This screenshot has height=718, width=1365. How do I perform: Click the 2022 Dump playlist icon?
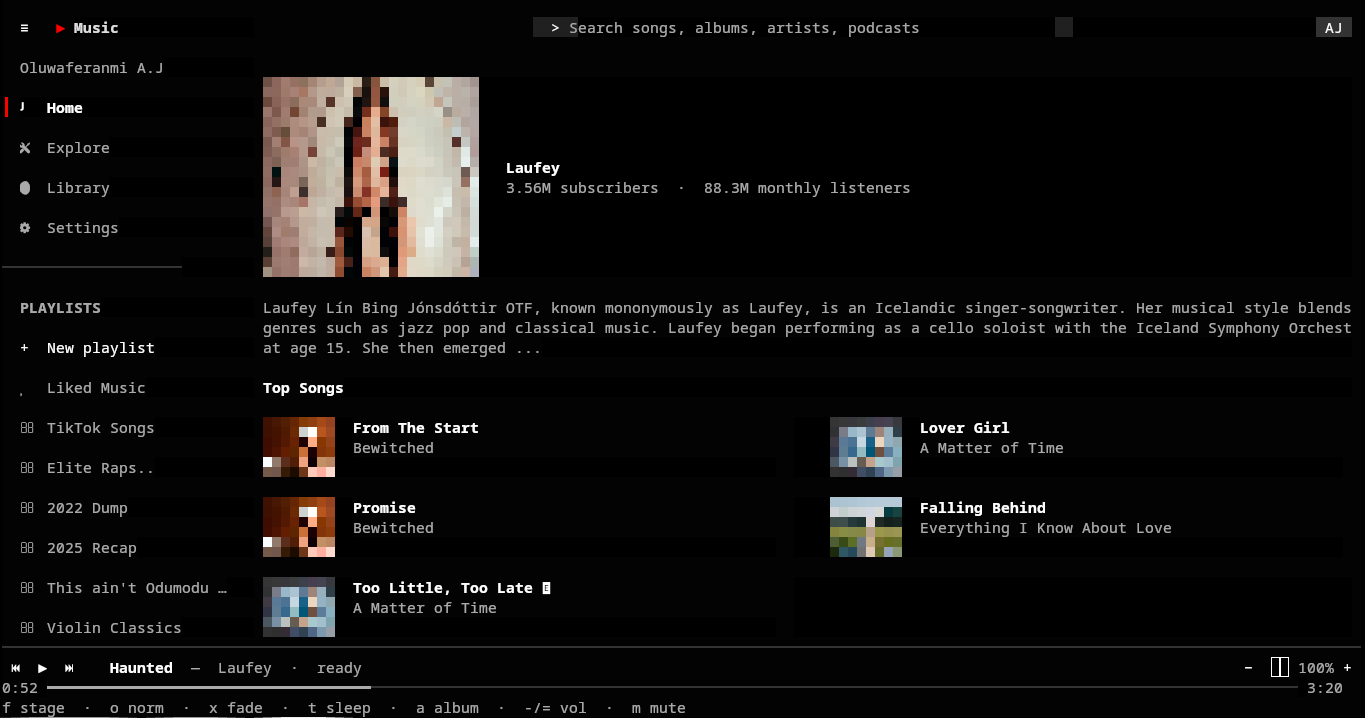tap(27, 508)
